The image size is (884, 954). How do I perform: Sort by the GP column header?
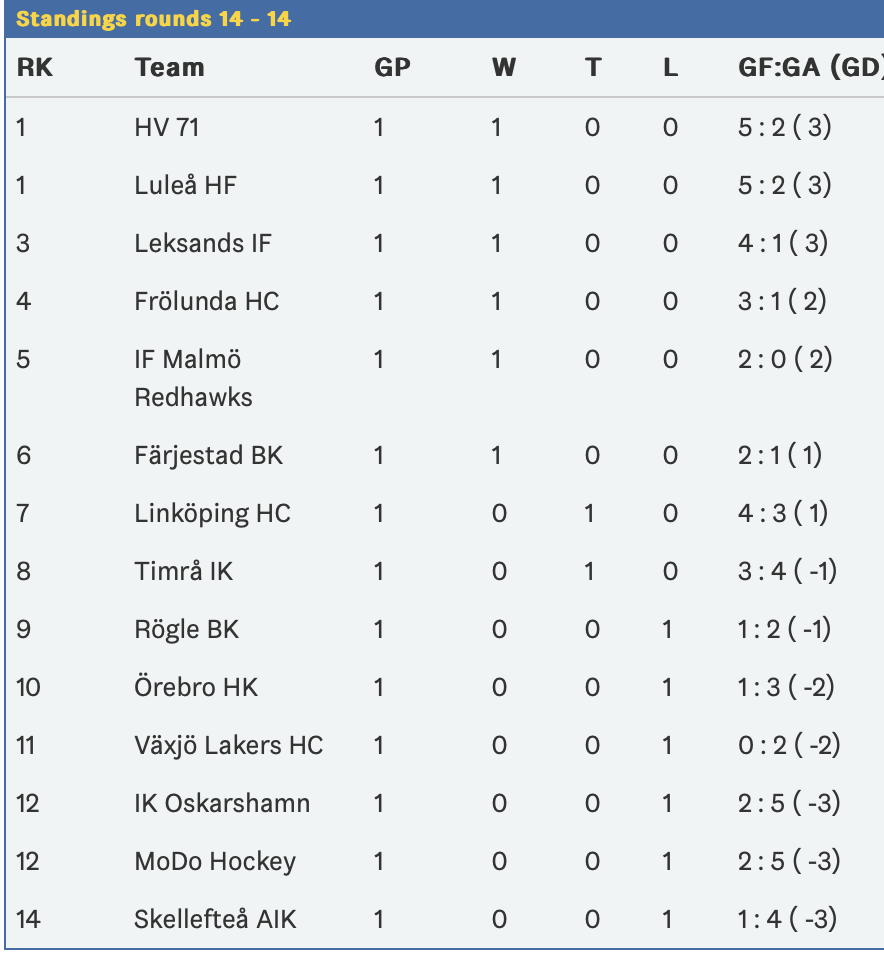point(392,68)
